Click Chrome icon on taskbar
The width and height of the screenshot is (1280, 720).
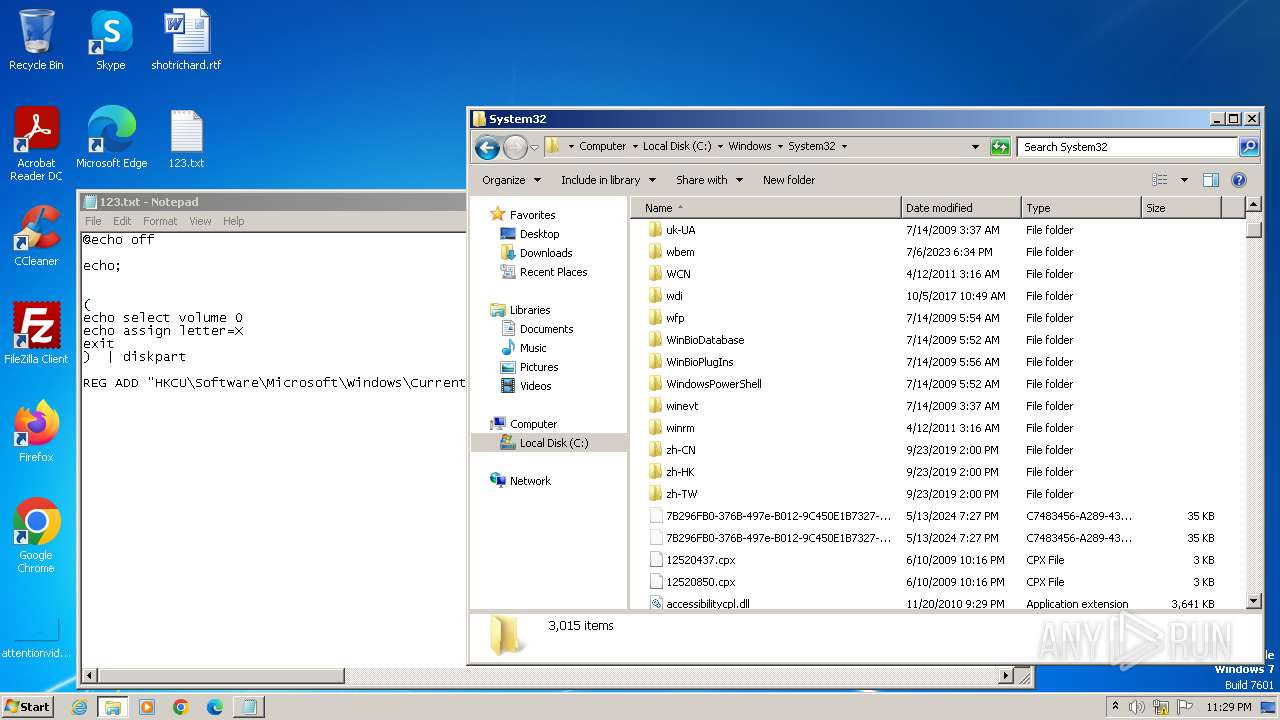(181, 707)
